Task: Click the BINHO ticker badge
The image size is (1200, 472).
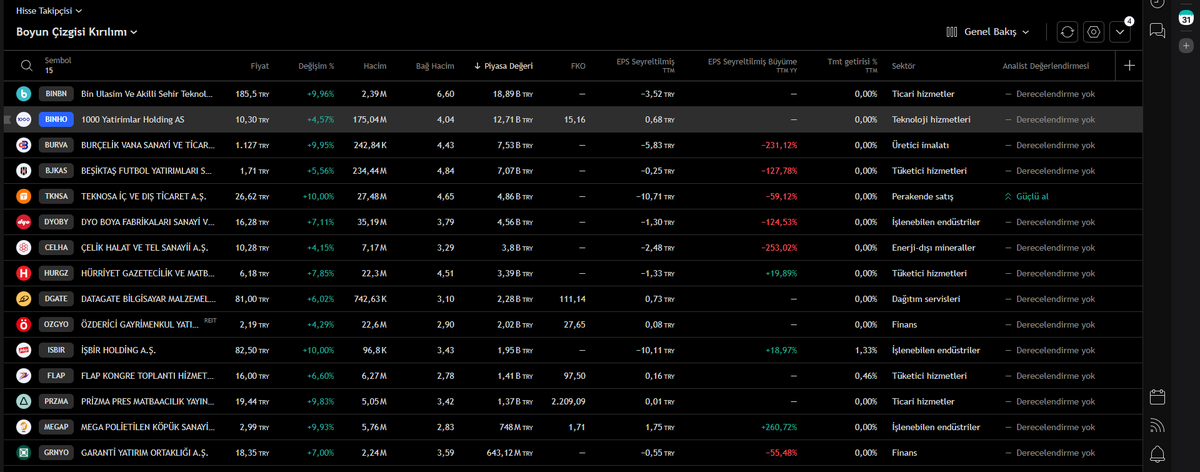Action: tap(57, 119)
